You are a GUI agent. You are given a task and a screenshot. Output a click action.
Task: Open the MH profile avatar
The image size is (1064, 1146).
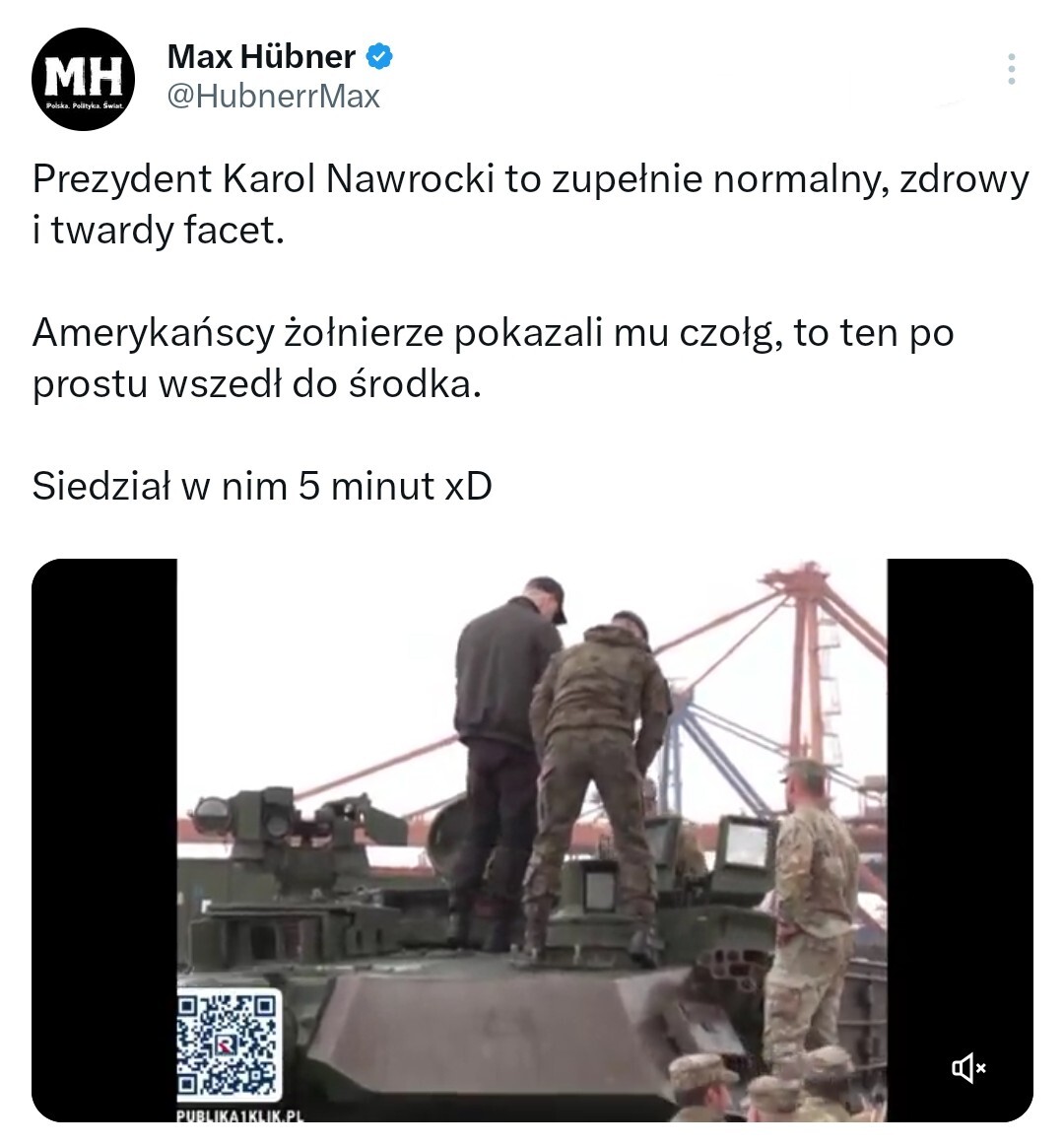point(83,79)
